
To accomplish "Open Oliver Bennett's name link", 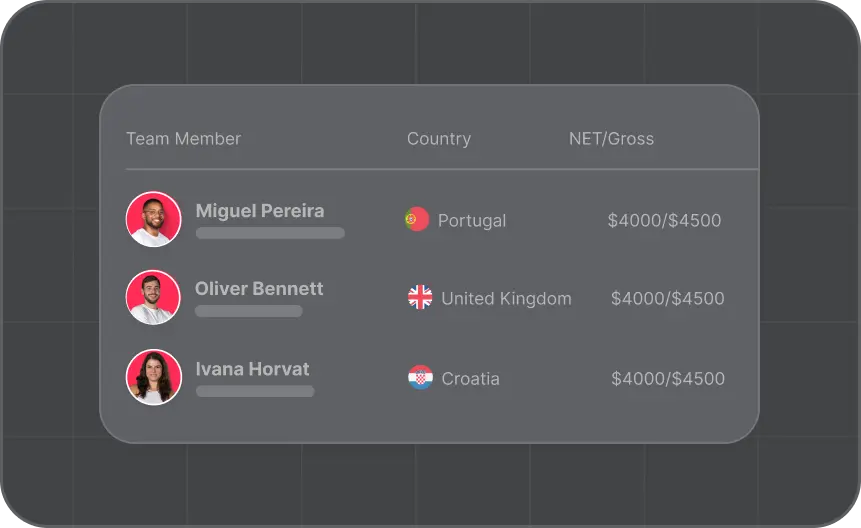I will pyautogui.click(x=259, y=289).
